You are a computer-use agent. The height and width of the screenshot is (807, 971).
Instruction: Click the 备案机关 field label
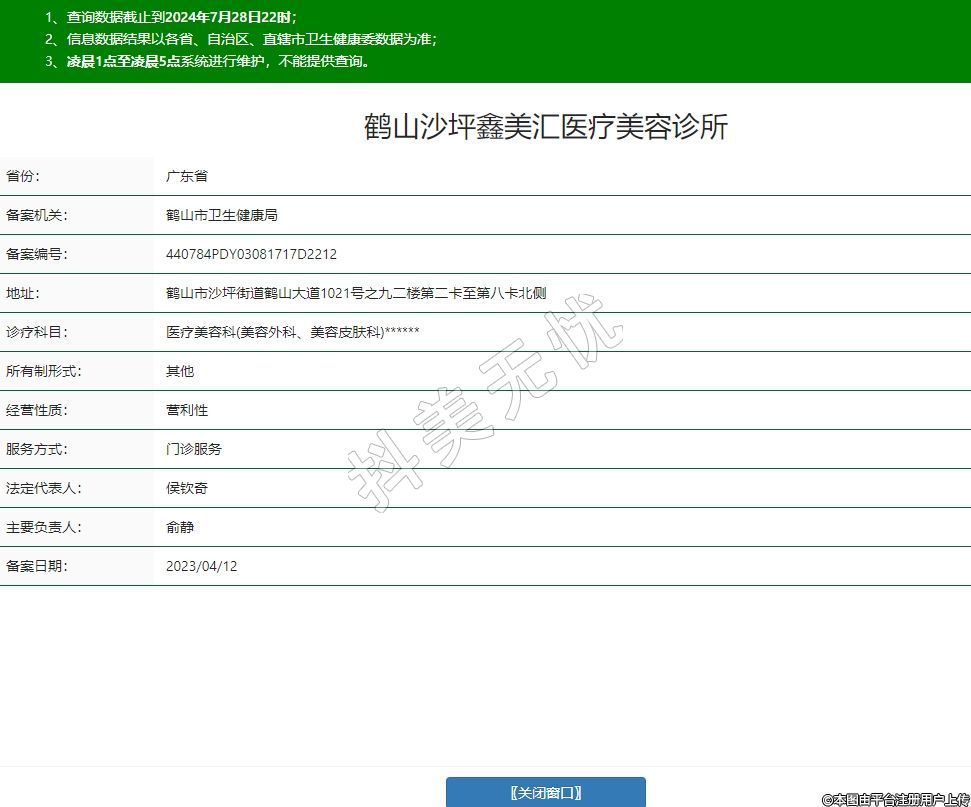37,215
